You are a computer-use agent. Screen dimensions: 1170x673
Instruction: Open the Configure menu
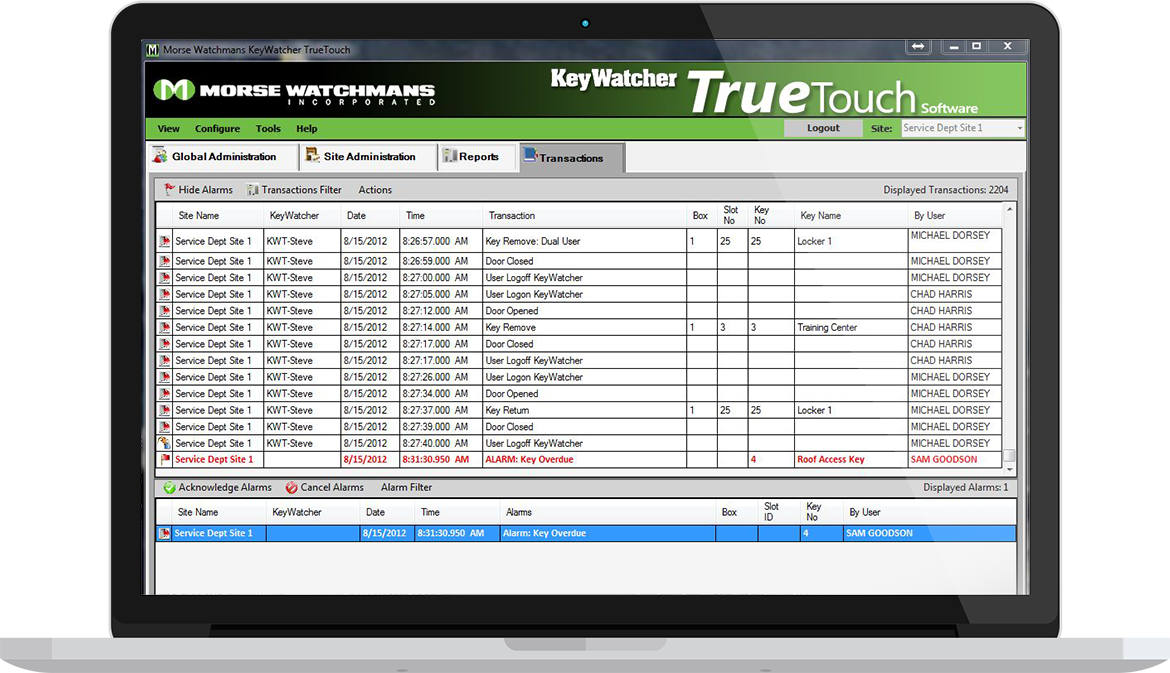pos(217,128)
